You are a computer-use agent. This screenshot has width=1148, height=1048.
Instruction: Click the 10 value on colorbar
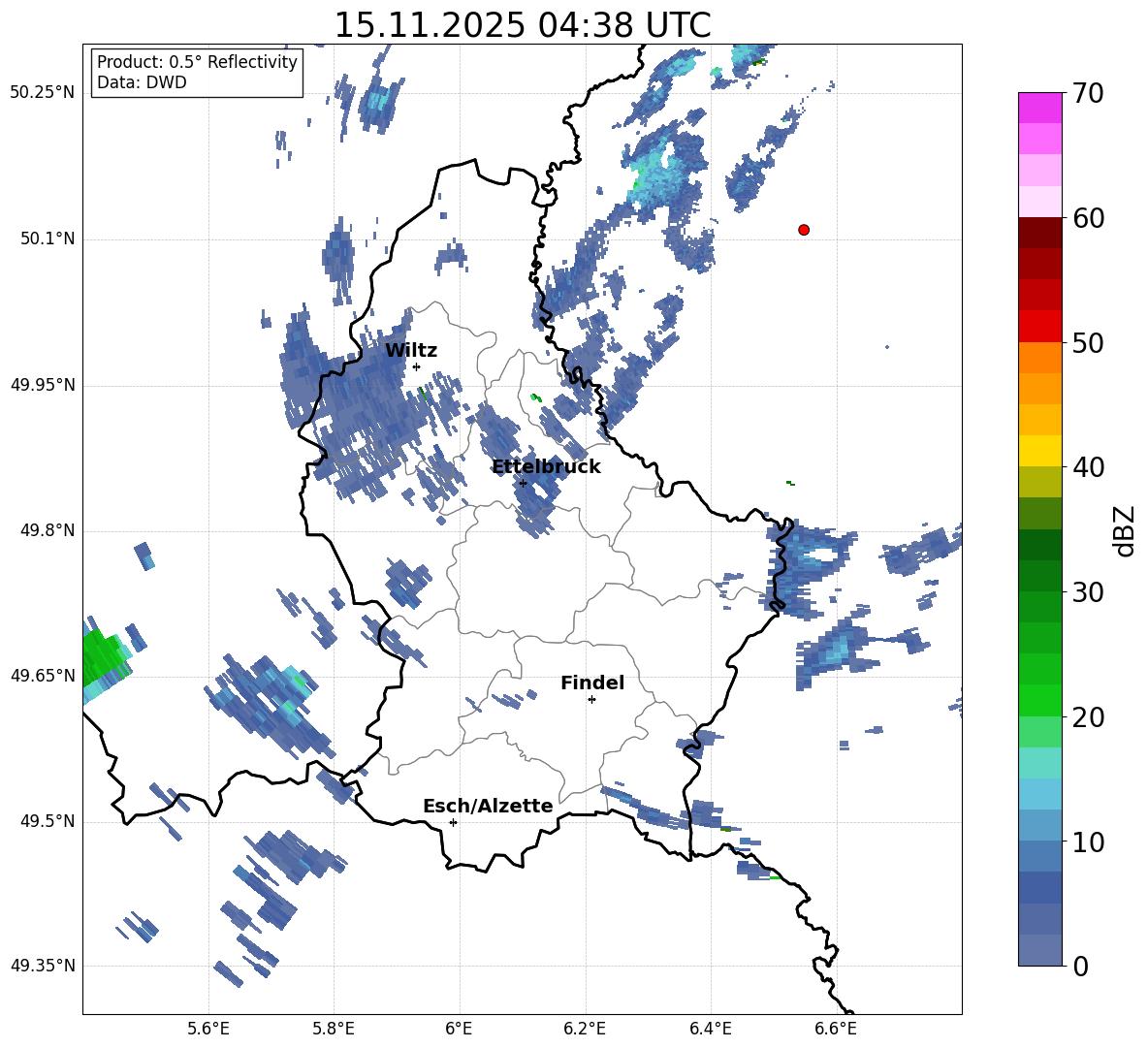click(1088, 842)
